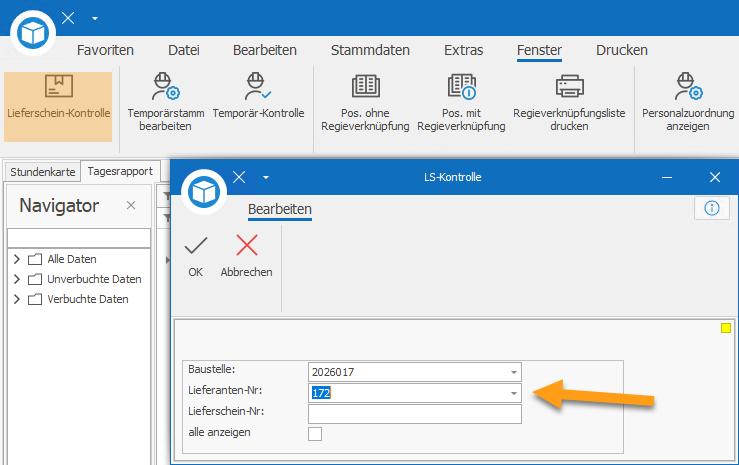The image size is (739, 465).
Task: Open the Lieferanten-Nr dropdown arrow
Action: pos(514,393)
